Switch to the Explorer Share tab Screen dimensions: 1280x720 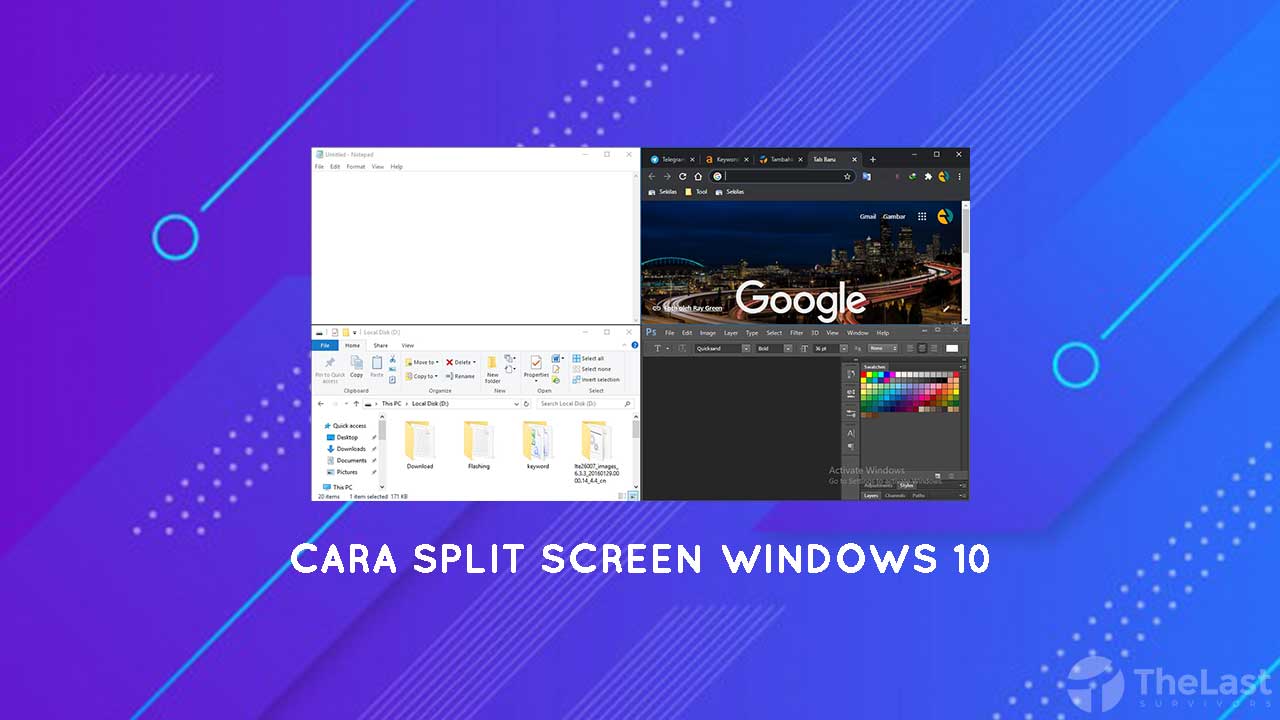coord(381,345)
